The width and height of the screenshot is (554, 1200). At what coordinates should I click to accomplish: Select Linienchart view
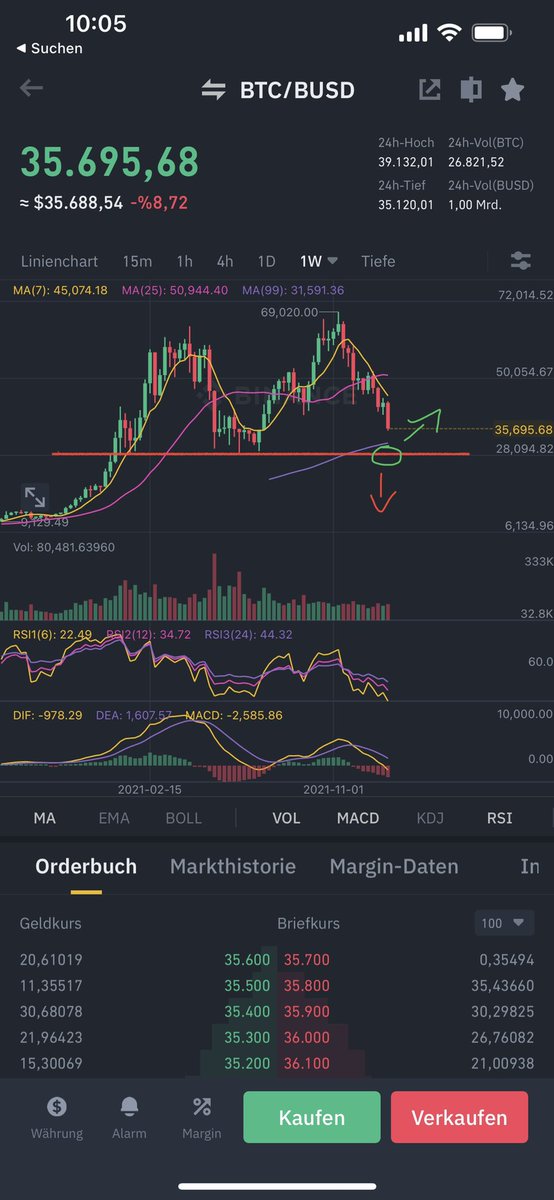pos(60,261)
